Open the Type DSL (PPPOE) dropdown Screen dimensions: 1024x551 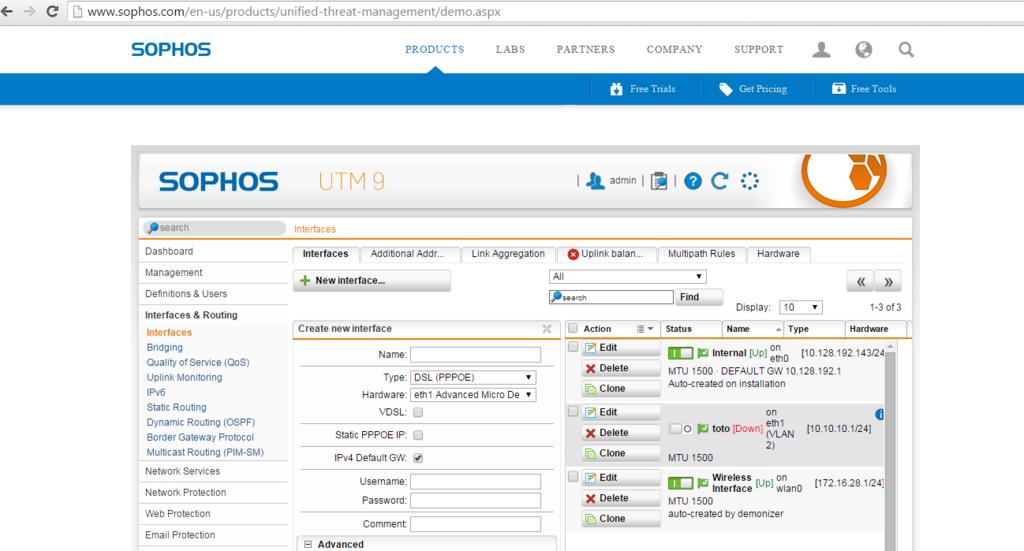(473, 377)
